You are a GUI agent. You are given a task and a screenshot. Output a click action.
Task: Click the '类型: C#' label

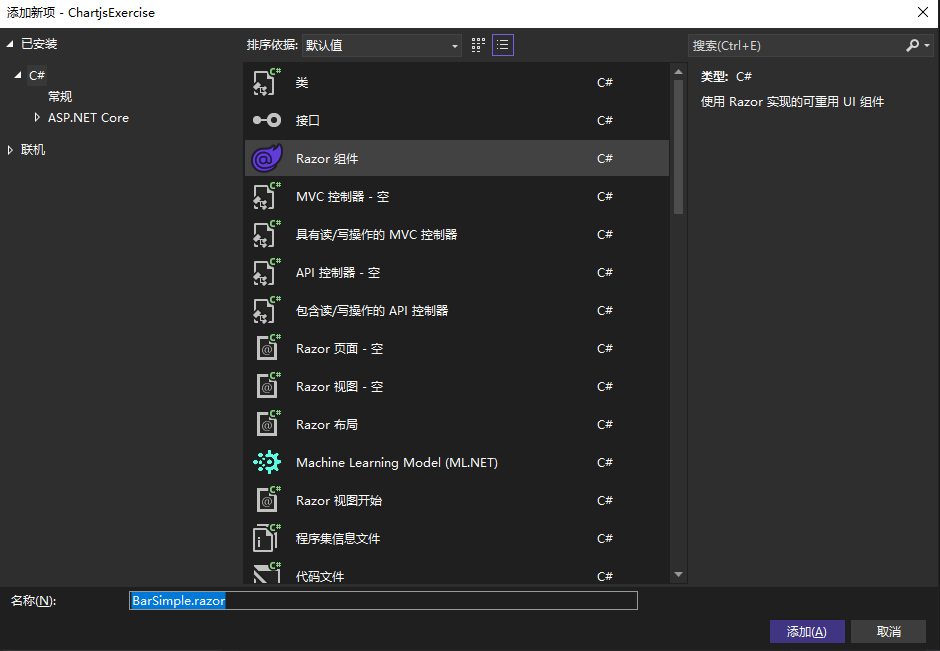[726, 76]
